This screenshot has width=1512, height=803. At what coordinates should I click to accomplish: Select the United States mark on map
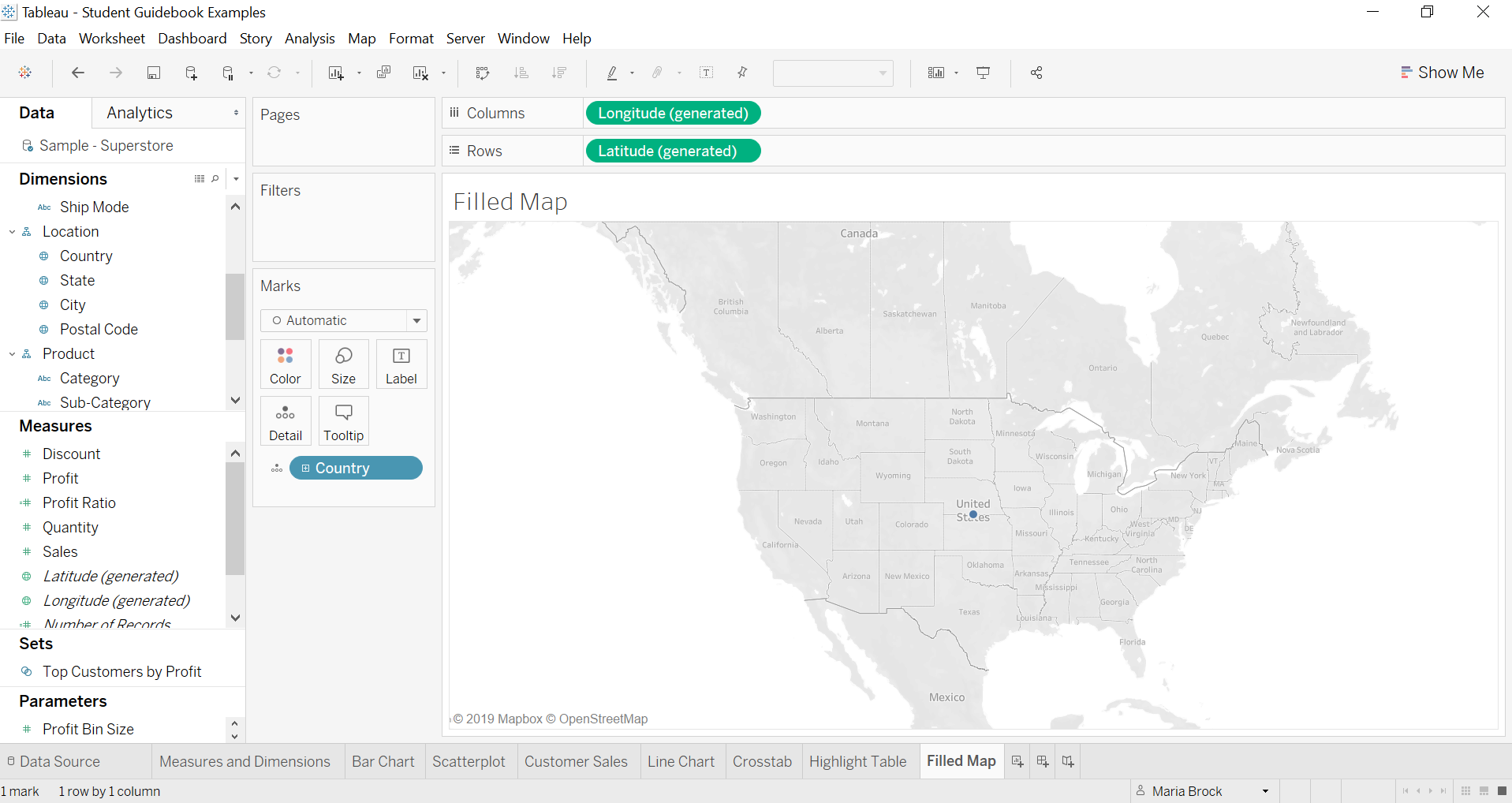973,514
